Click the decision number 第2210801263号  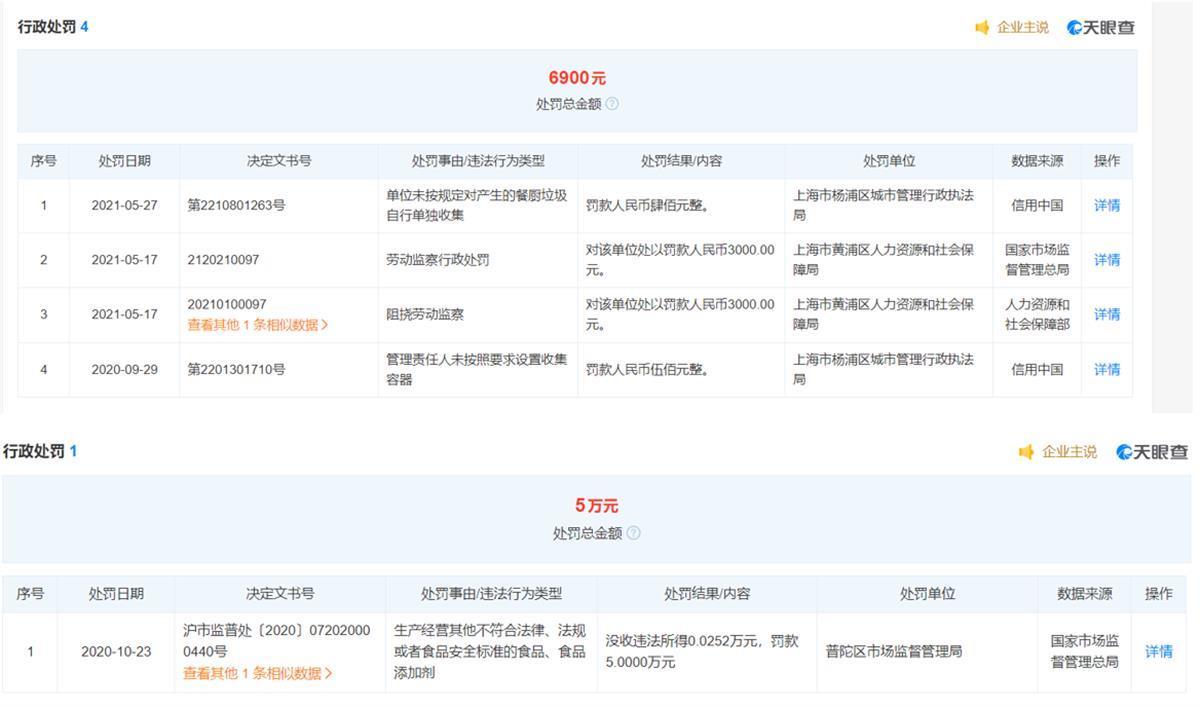tap(236, 205)
